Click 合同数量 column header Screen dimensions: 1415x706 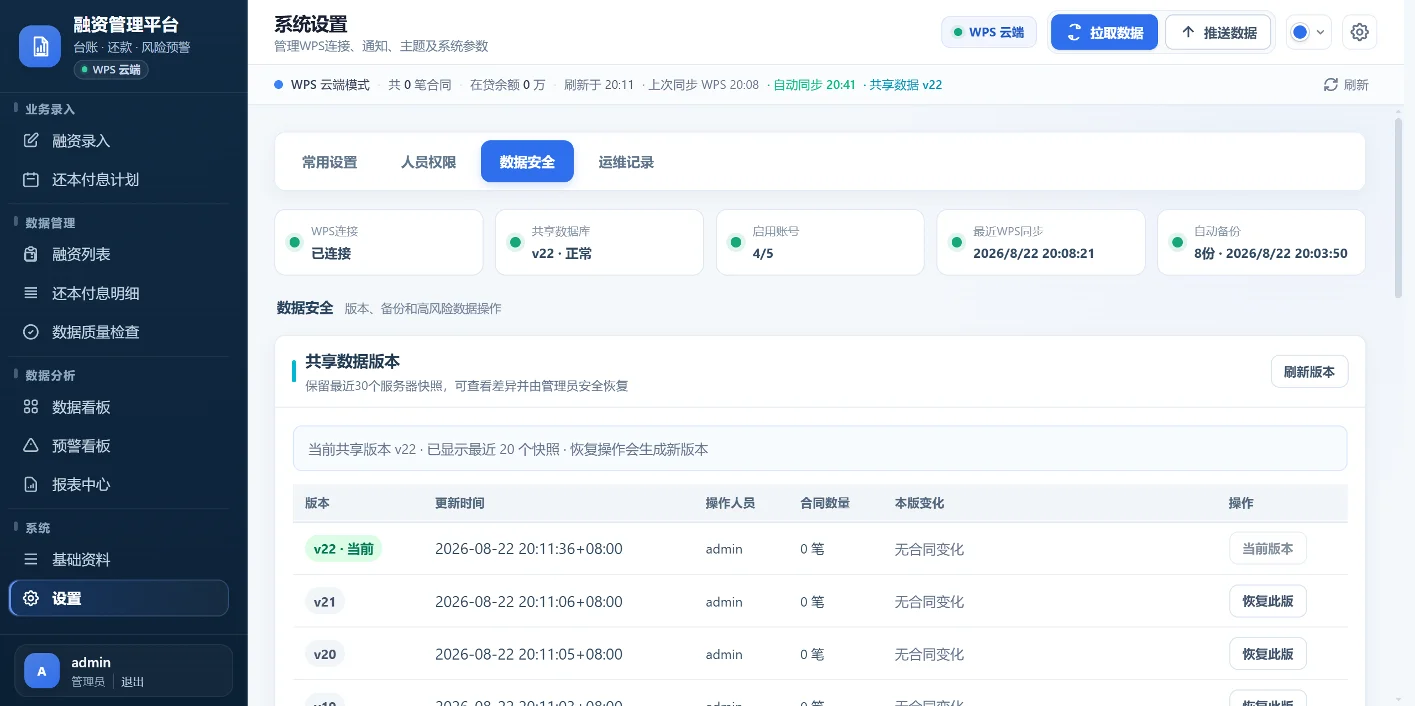point(825,503)
